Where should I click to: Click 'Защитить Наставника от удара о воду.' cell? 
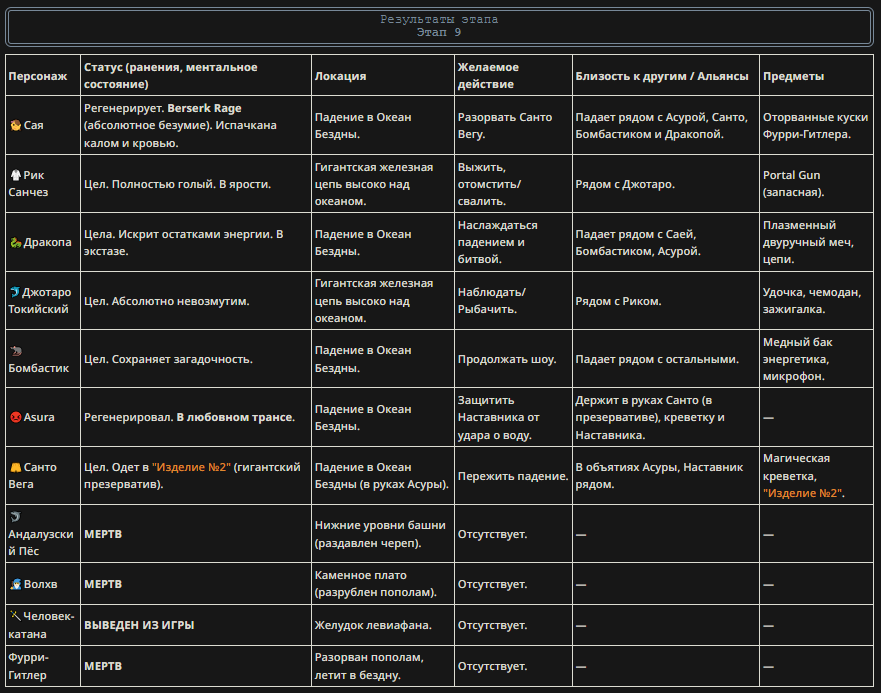pos(513,418)
